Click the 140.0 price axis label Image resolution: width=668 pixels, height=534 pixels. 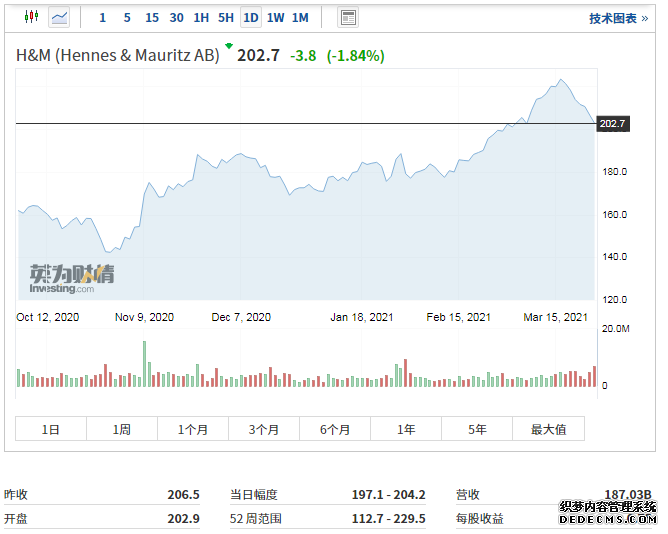point(614,257)
